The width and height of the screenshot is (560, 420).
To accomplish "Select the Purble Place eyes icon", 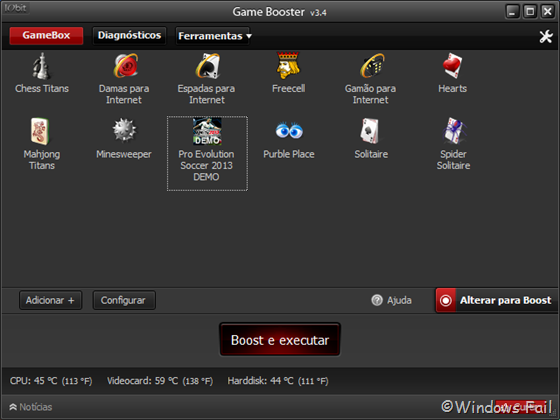I will 289,131.
